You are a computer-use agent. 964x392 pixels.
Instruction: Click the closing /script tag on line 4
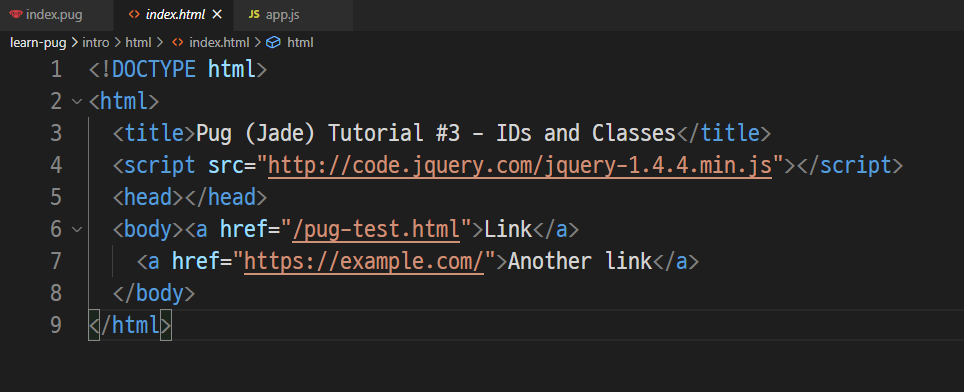coord(850,165)
